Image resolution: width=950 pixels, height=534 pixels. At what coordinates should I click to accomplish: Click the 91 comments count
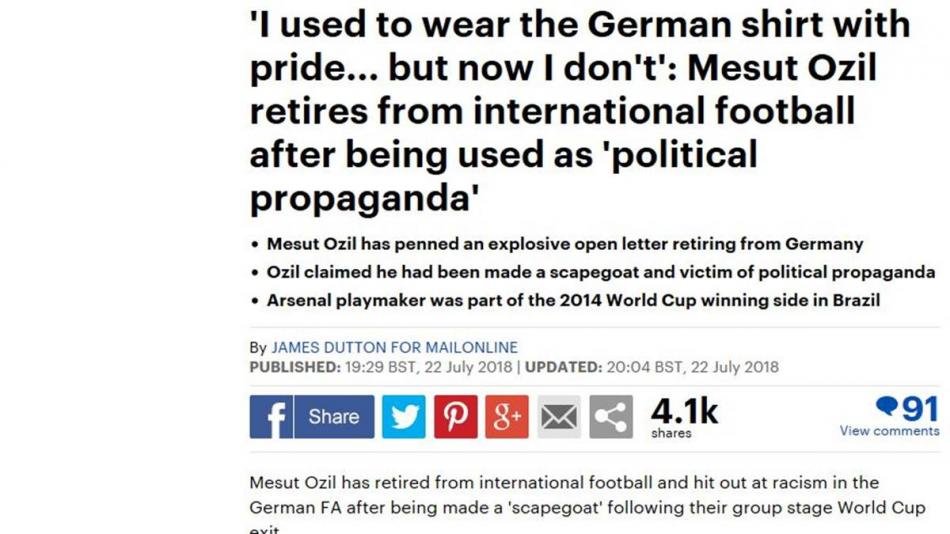click(920, 408)
